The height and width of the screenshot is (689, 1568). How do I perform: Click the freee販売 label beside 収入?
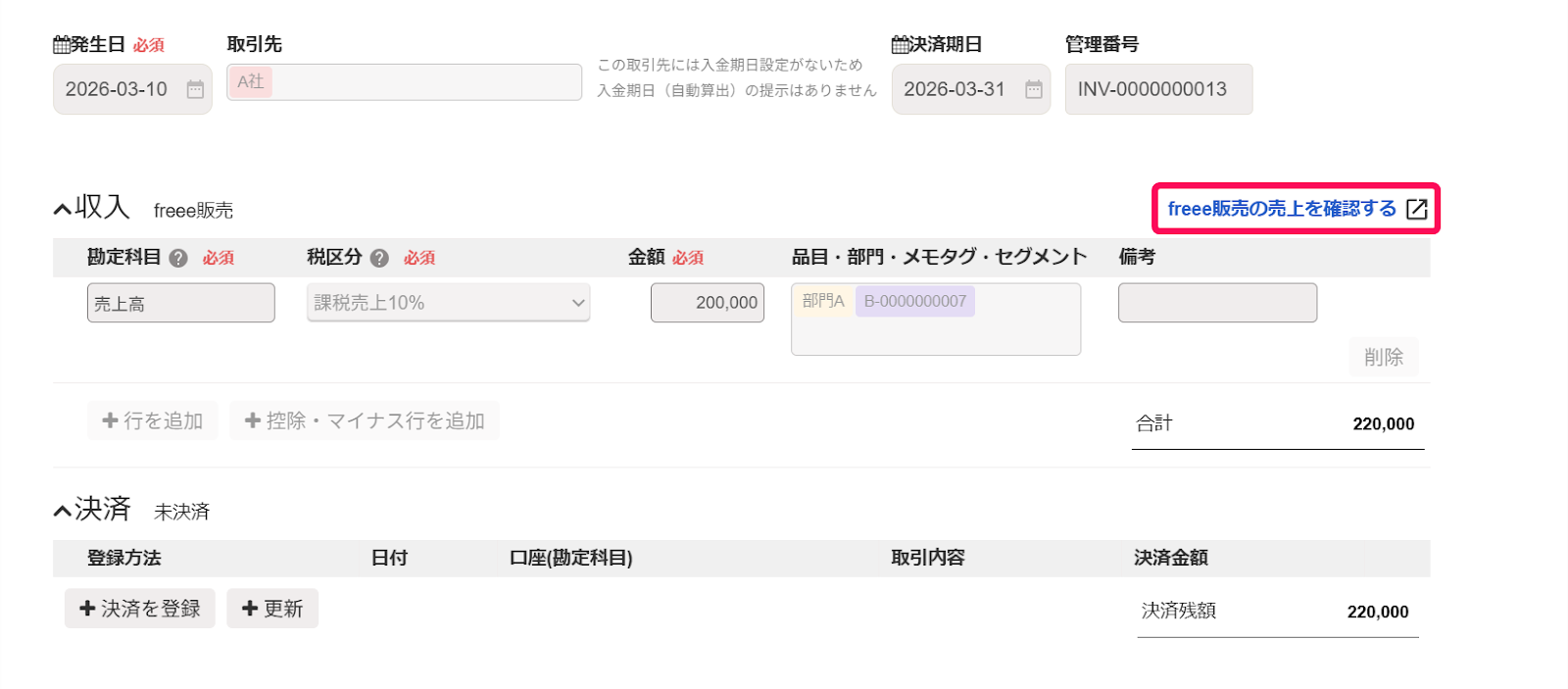pyautogui.click(x=193, y=211)
